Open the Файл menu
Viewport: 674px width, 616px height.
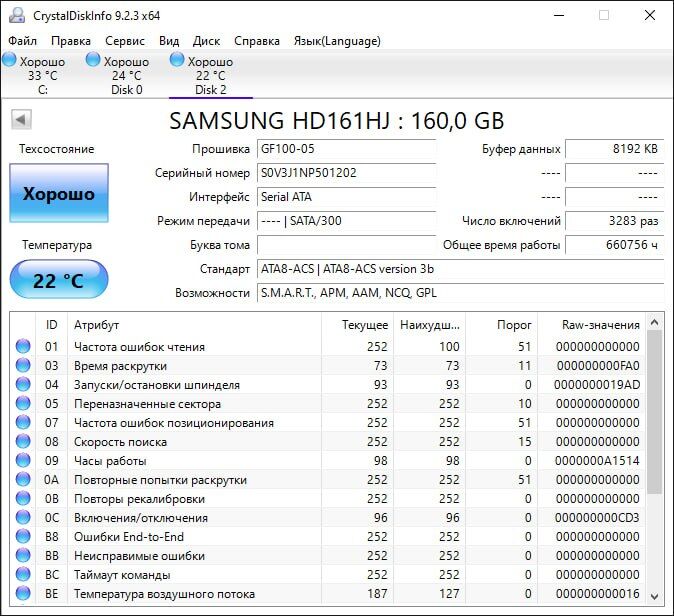click(22, 41)
